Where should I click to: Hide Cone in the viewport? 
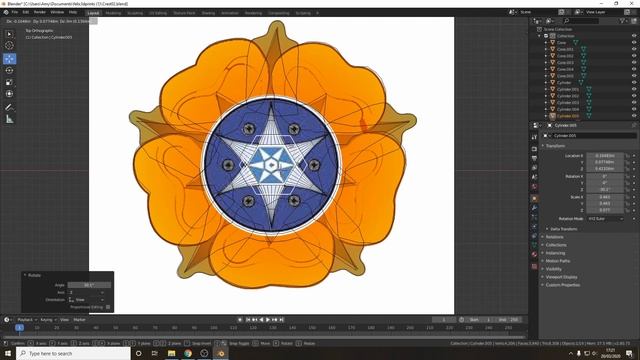pos(634,42)
